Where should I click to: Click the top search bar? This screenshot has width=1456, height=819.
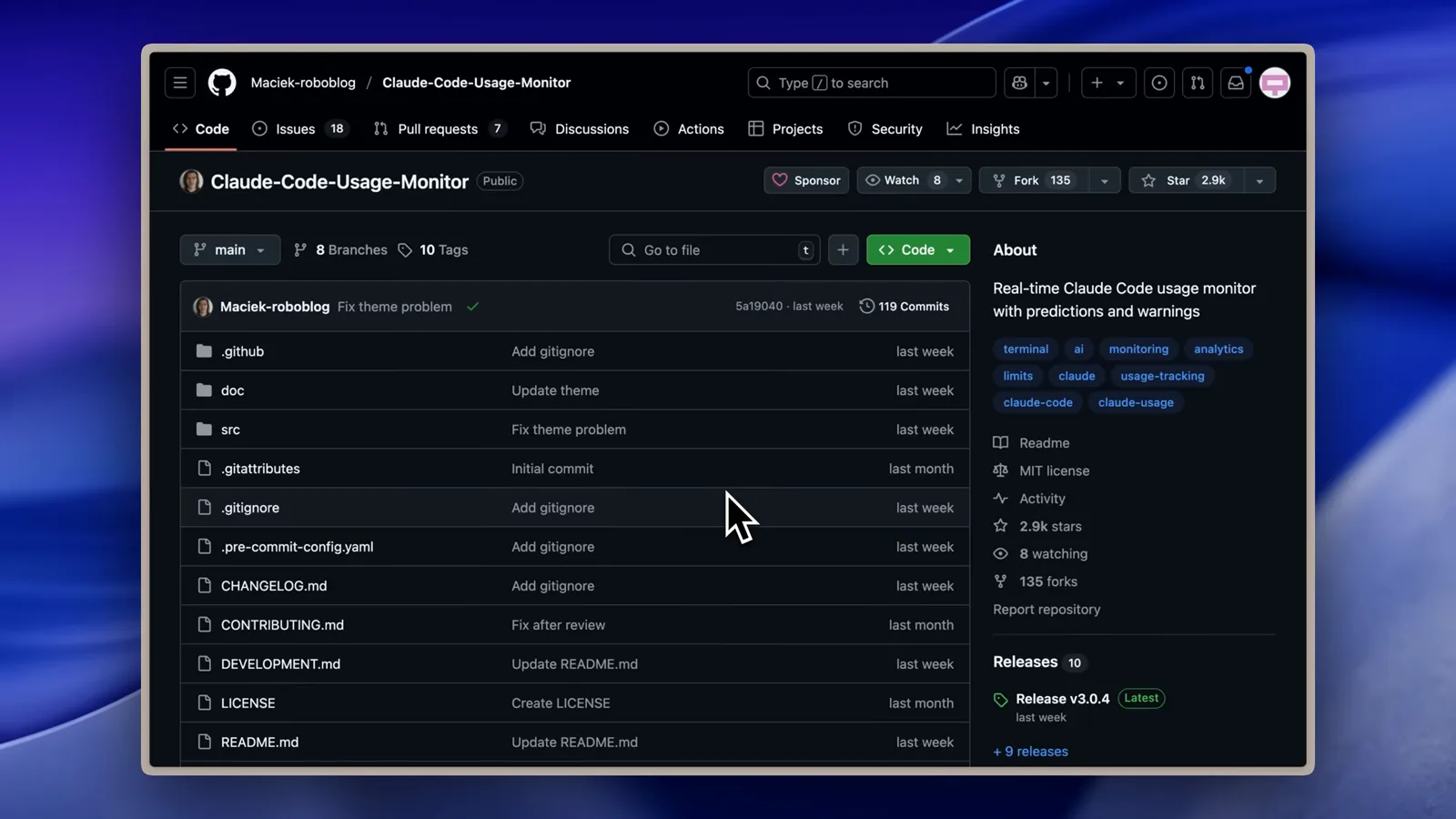point(872,83)
